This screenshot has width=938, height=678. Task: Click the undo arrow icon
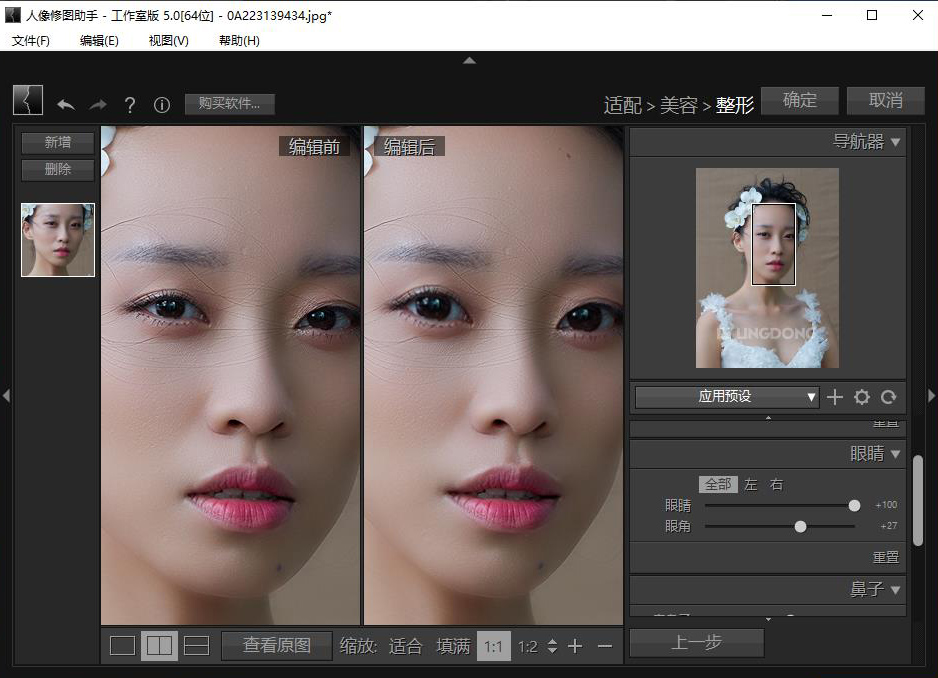[x=66, y=104]
